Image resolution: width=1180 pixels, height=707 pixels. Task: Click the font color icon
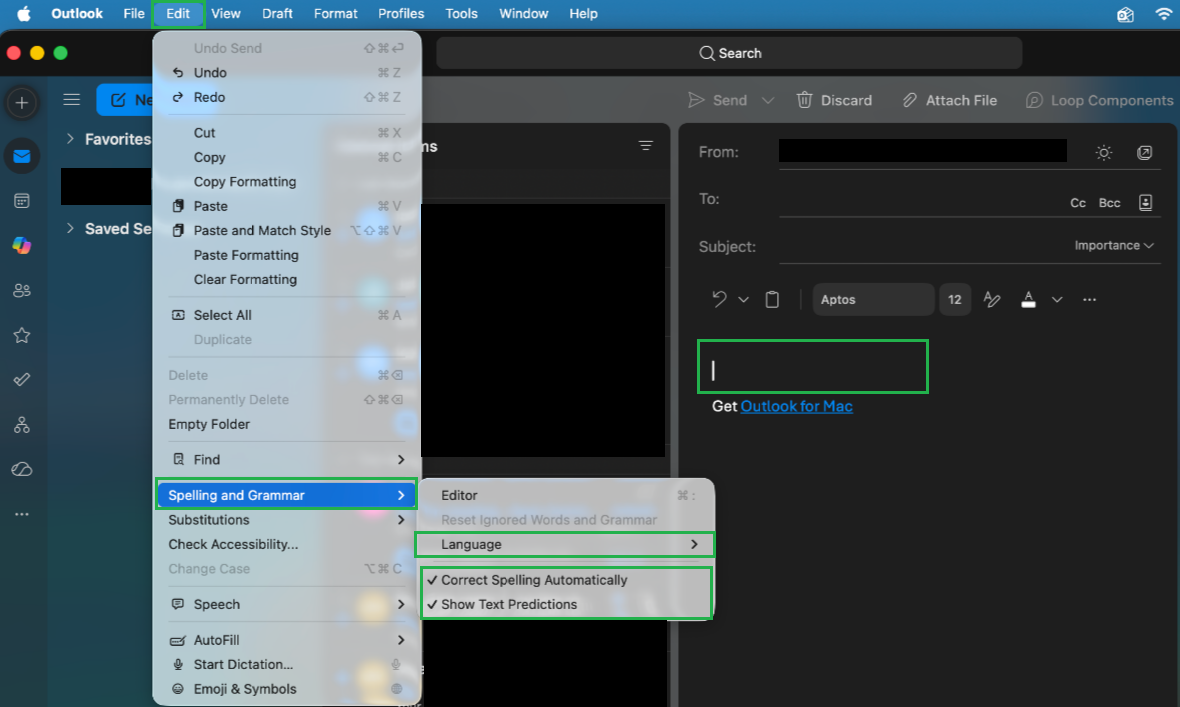pyautogui.click(x=1028, y=300)
